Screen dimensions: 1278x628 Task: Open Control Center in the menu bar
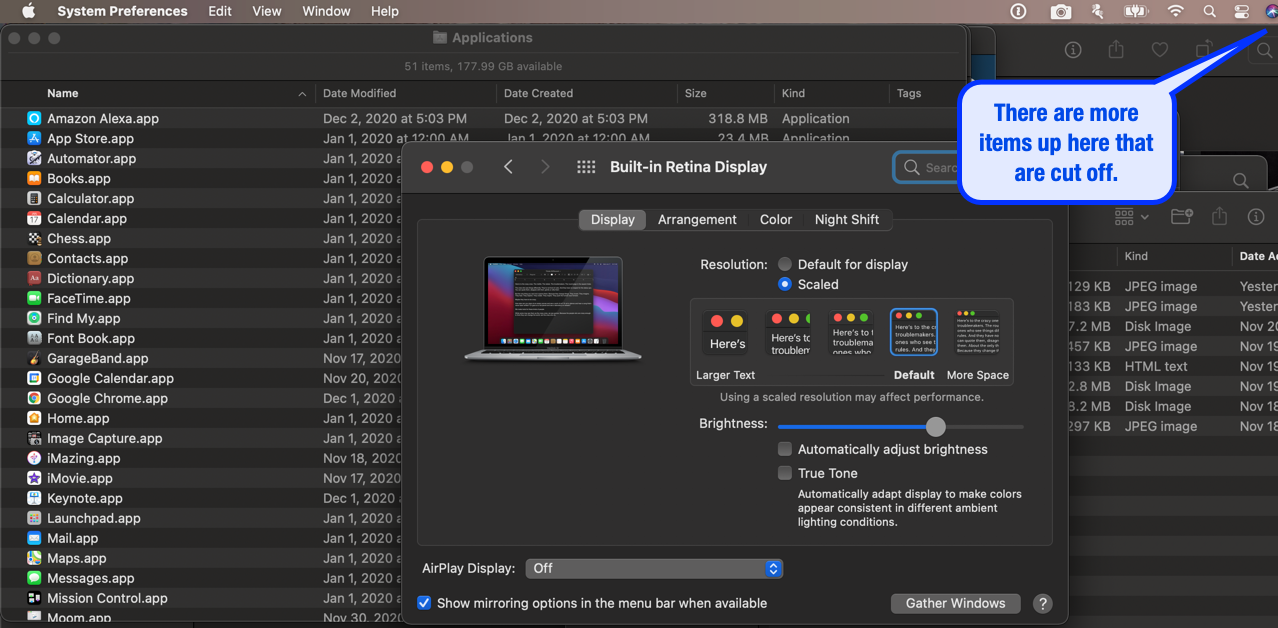[1242, 12]
